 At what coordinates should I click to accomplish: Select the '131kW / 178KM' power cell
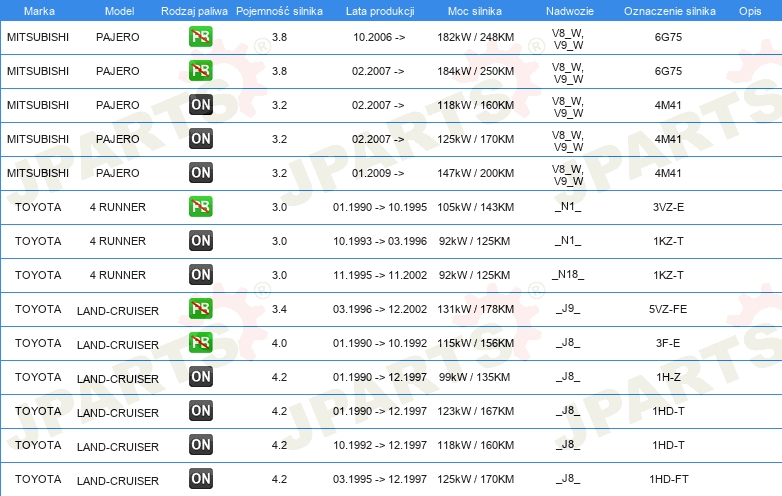tap(475, 309)
